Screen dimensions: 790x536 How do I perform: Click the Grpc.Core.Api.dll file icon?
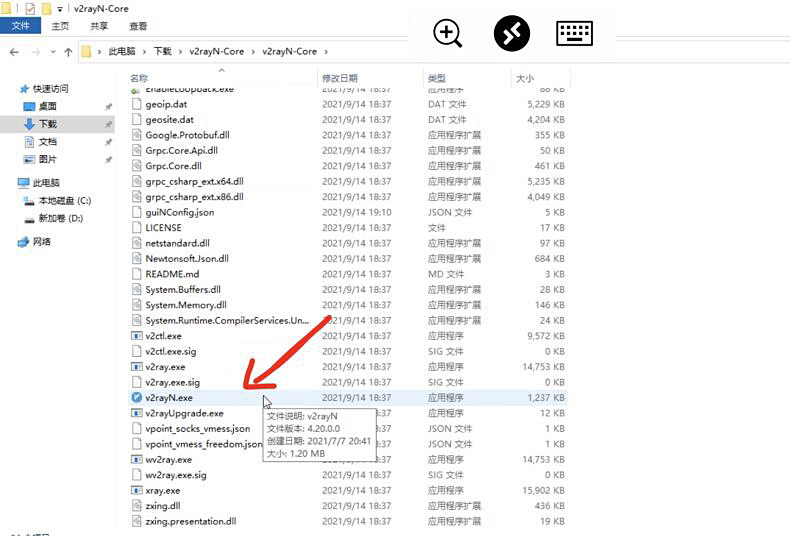point(136,150)
